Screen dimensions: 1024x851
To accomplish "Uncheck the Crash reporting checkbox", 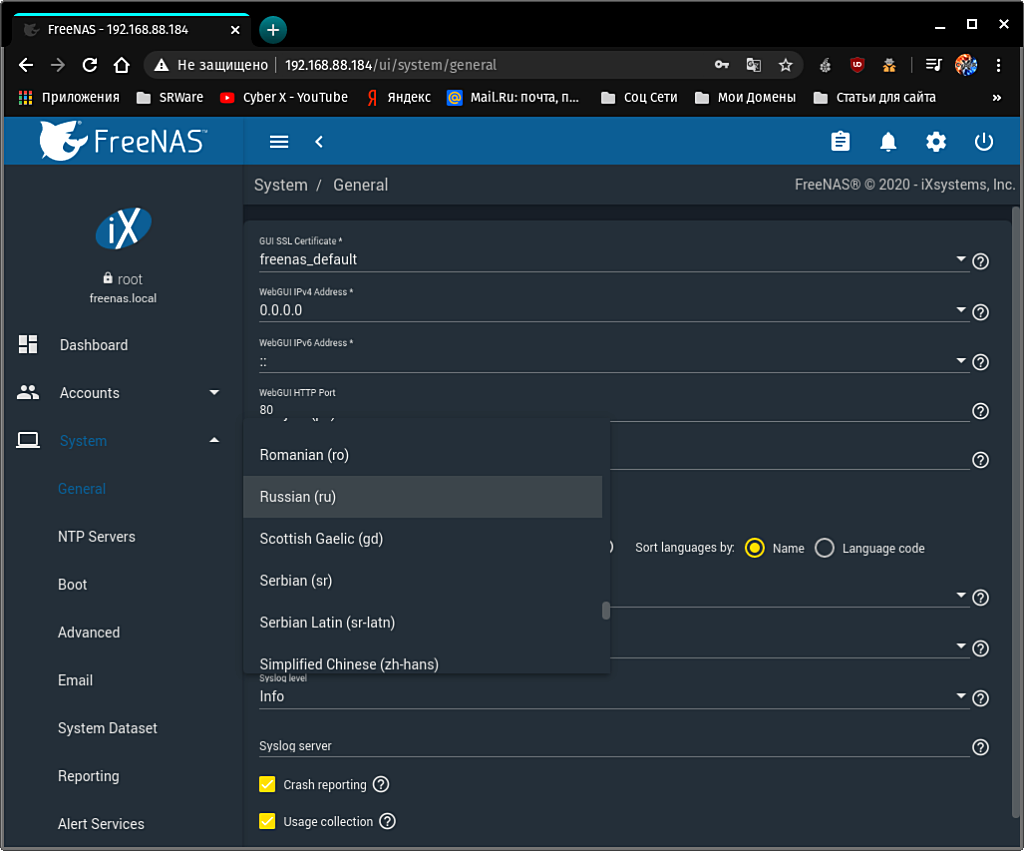I will point(267,784).
